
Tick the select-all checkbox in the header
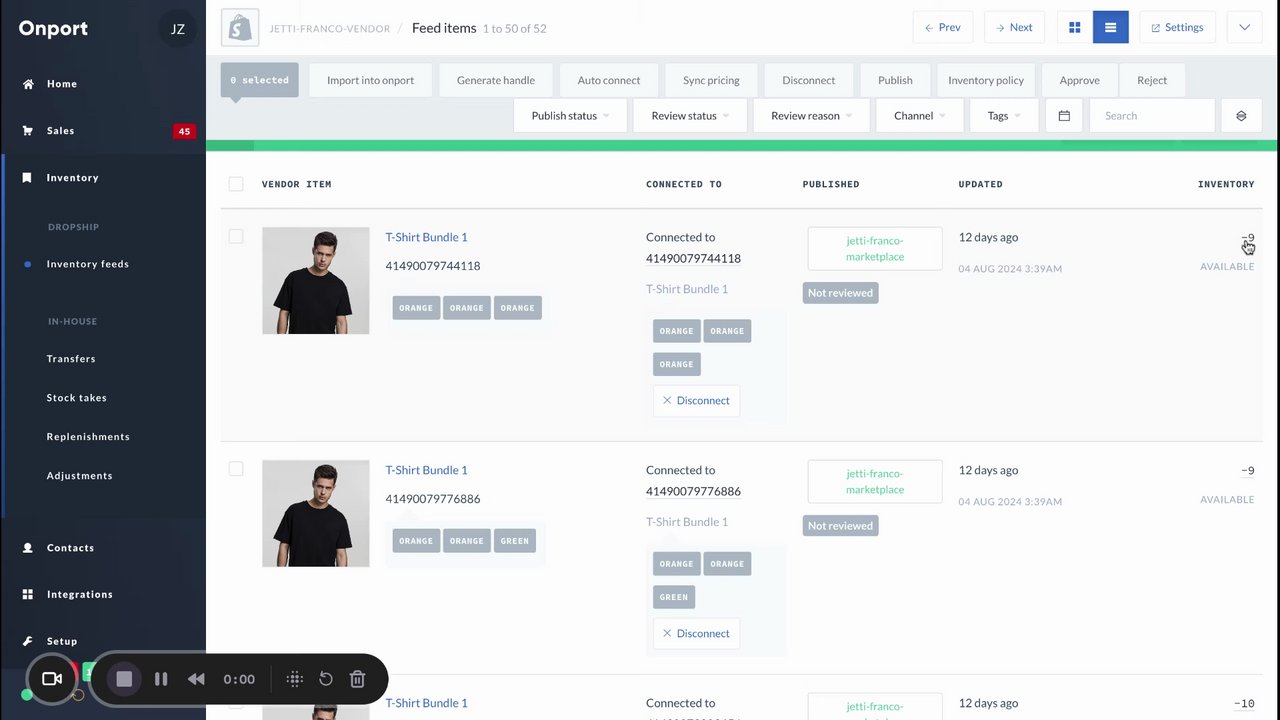click(x=236, y=184)
